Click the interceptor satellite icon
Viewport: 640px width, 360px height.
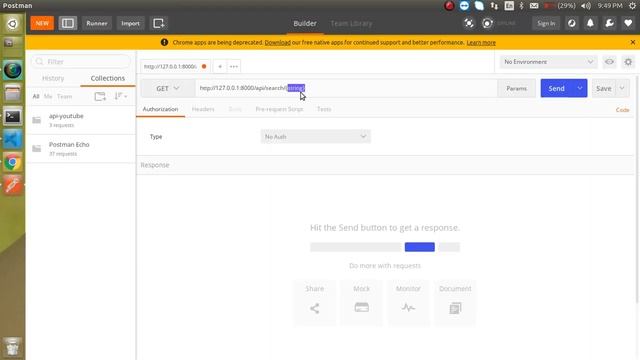point(469,23)
